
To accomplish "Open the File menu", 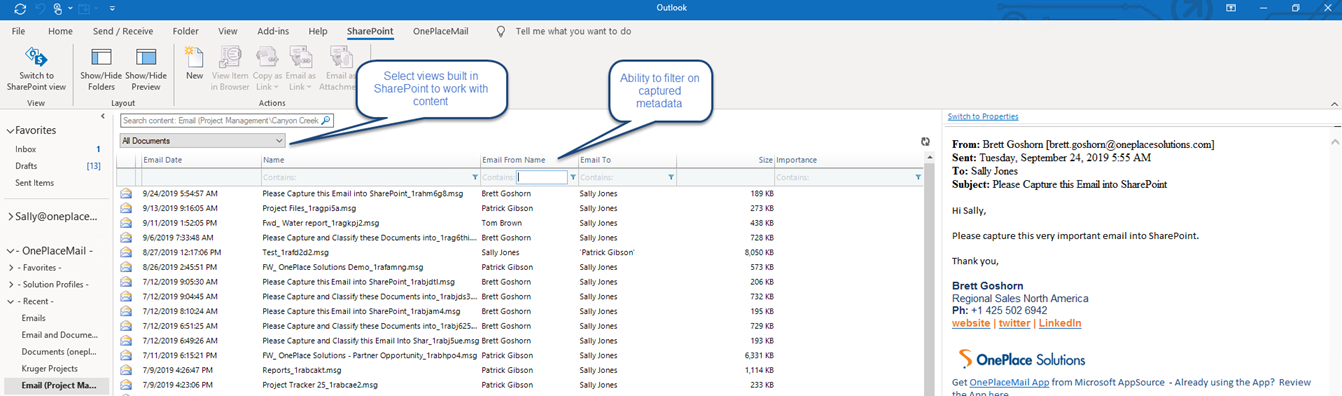I will coord(19,31).
